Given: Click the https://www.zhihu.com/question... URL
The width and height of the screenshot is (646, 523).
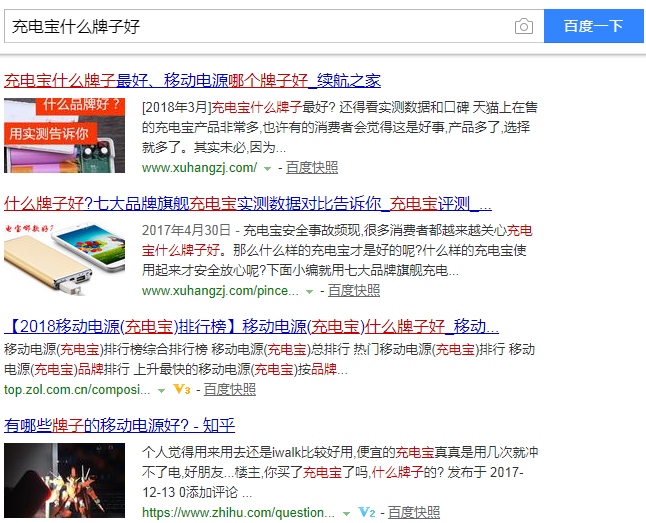Looking at the screenshot, I should coord(238,513).
